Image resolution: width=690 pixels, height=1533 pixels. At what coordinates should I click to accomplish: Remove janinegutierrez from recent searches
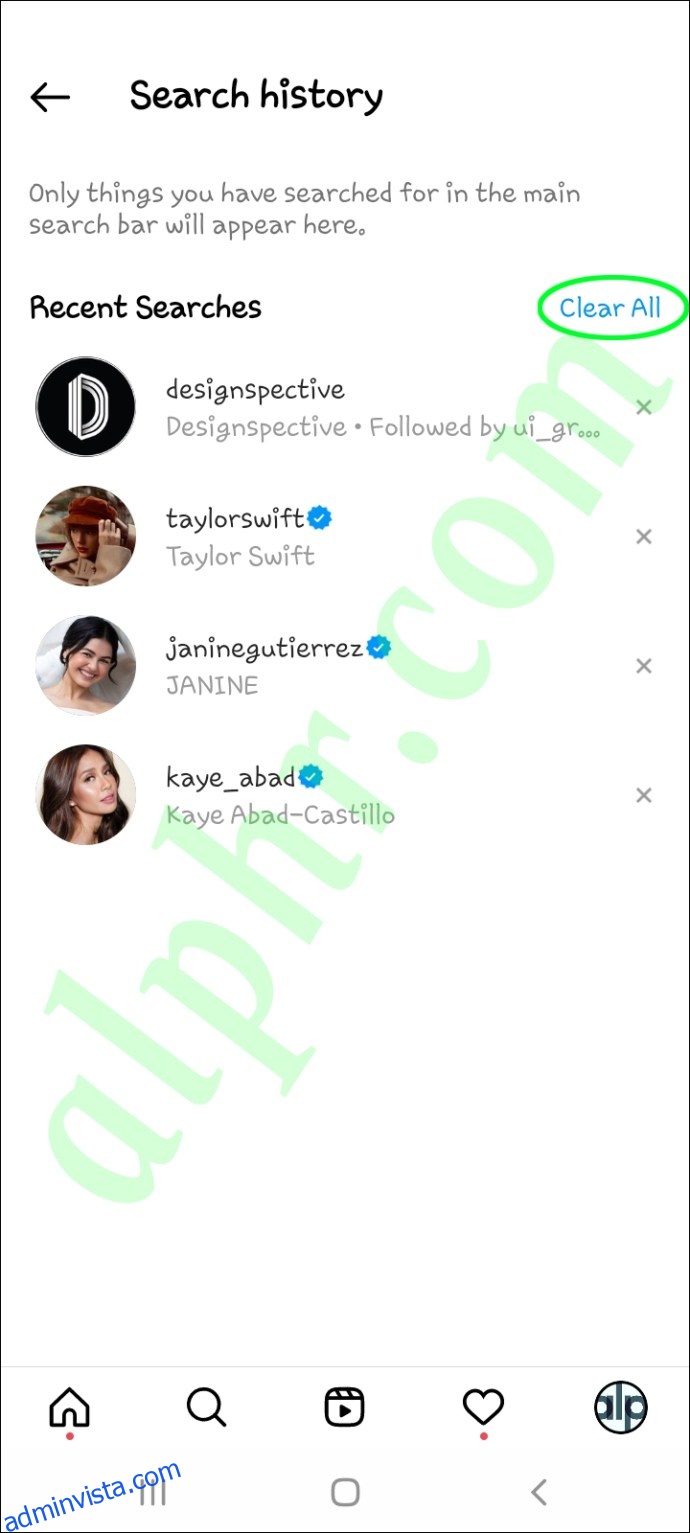pyautogui.click(x=644, y=666)
